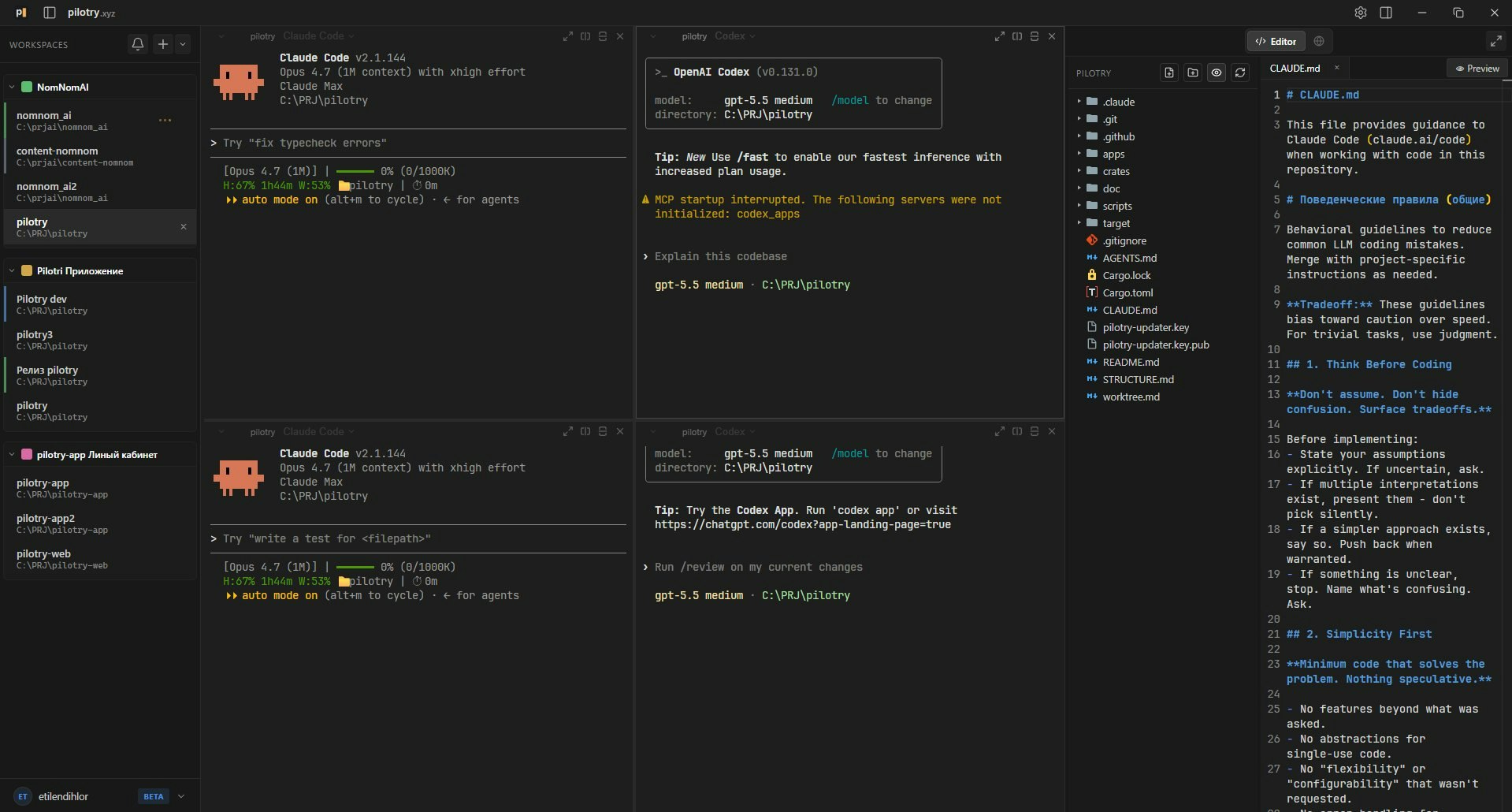Expand the crates folder
This screenshot has width=1512, height=812.
coord(1079,171)
